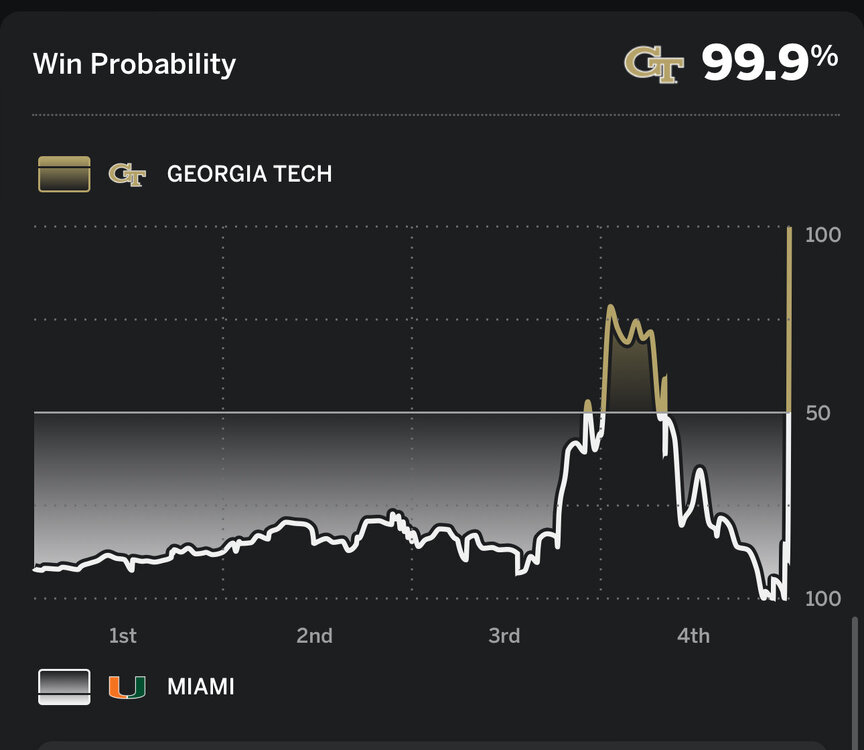Screen dimensions: 864x750
Task: Select the 3rd quarter axis label
Action: click(x=504, y=636)
